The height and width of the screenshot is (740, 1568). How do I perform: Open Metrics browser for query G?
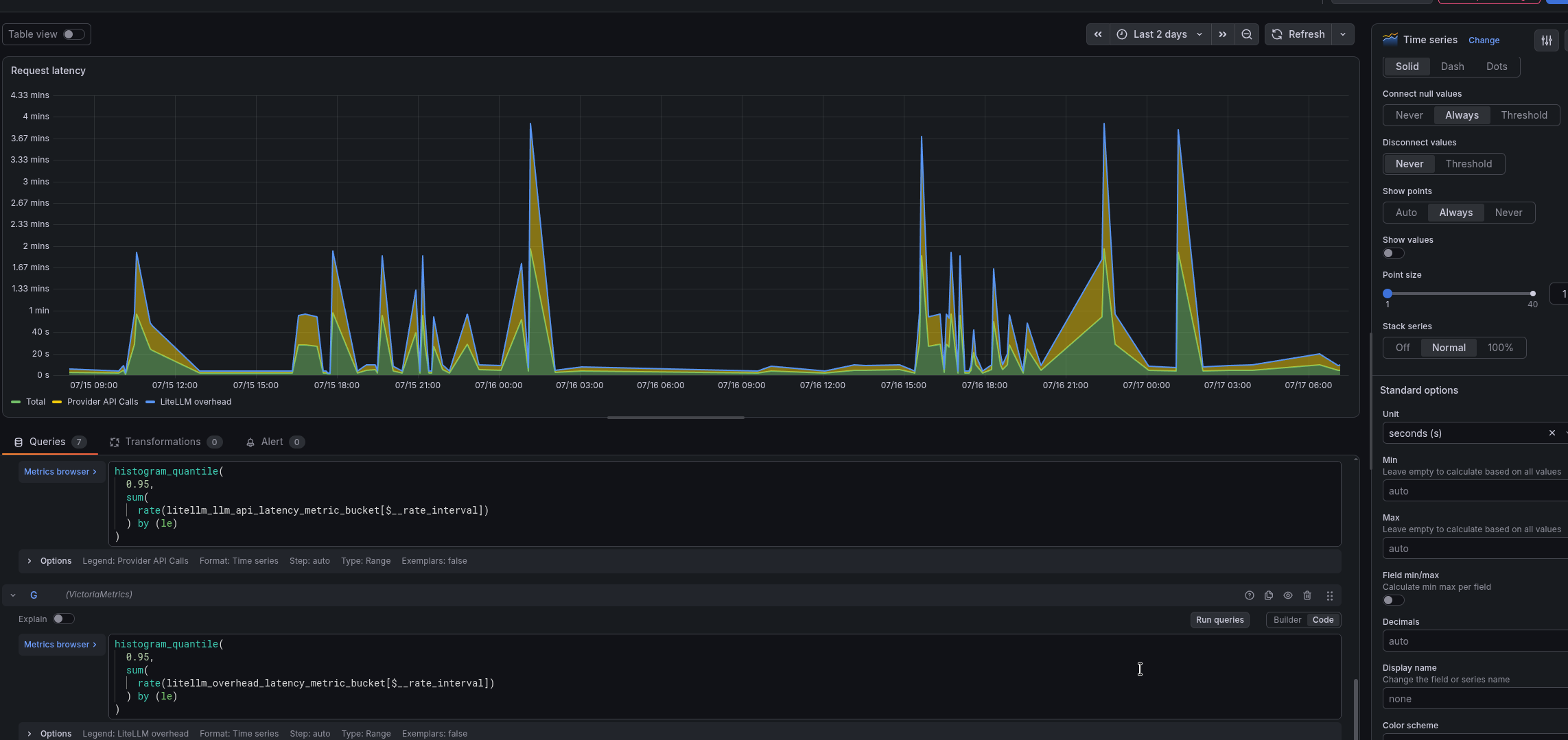(60, 645)
